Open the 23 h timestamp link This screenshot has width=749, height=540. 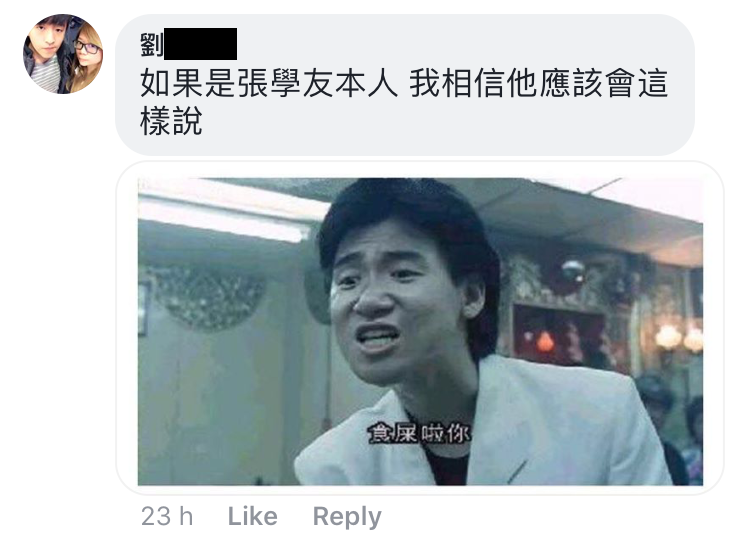[x=167, y=516]
